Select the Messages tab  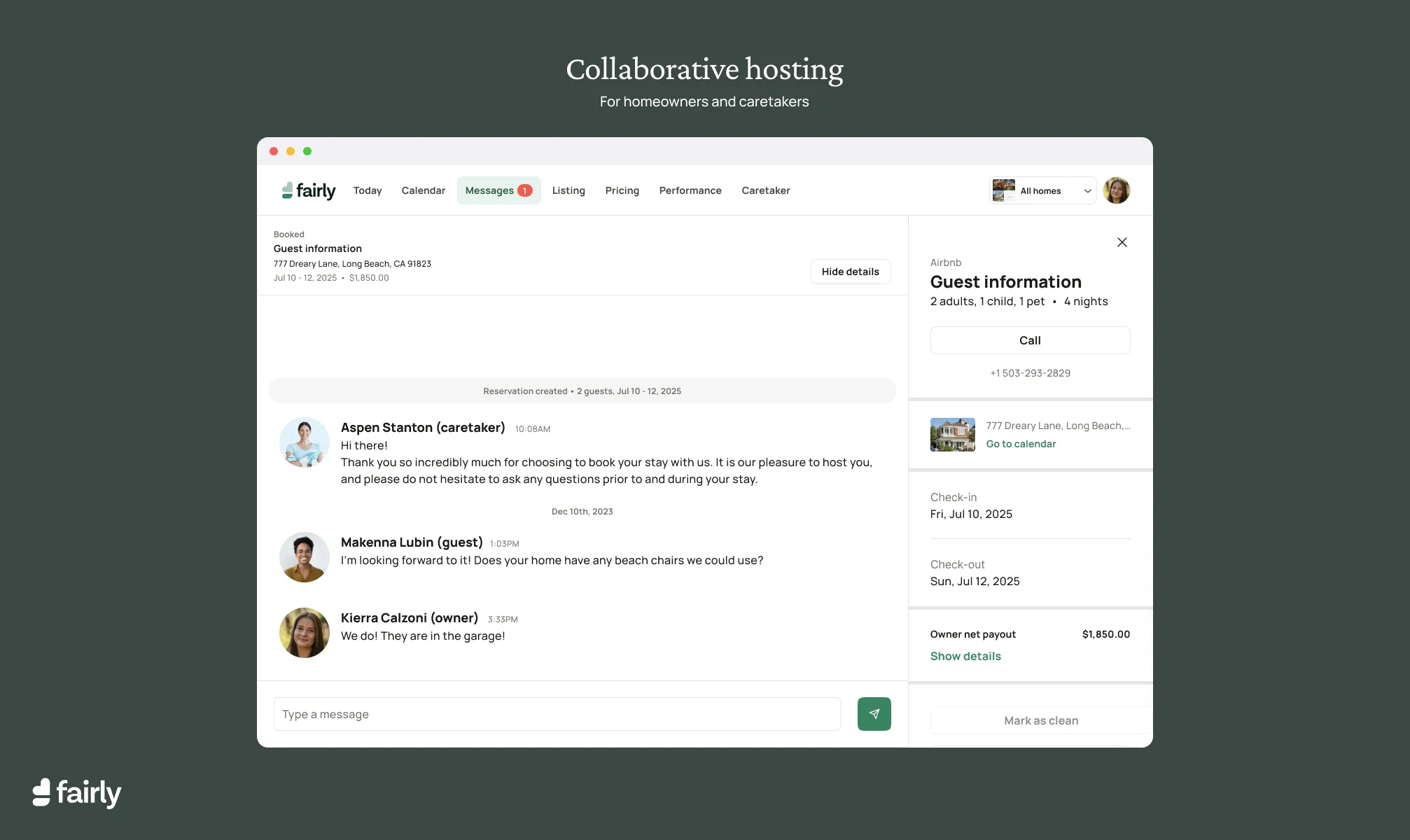pyautogui.click(x=498, y=190)
